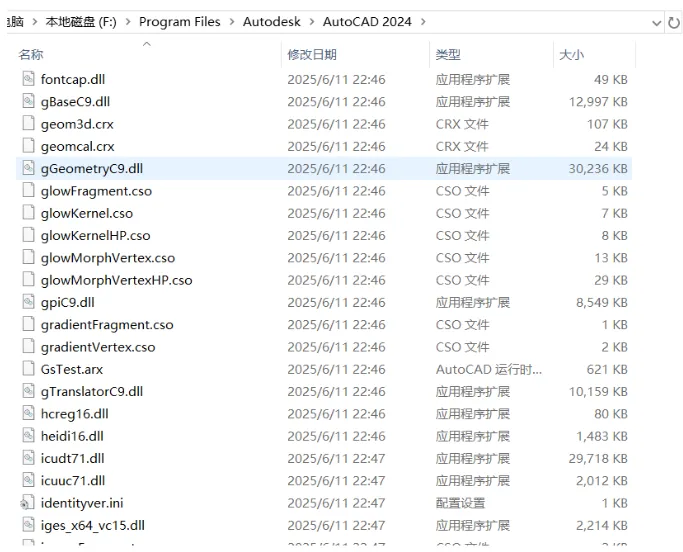
Task: Click the fontcap.dll file icon
Action: point(28,79)
